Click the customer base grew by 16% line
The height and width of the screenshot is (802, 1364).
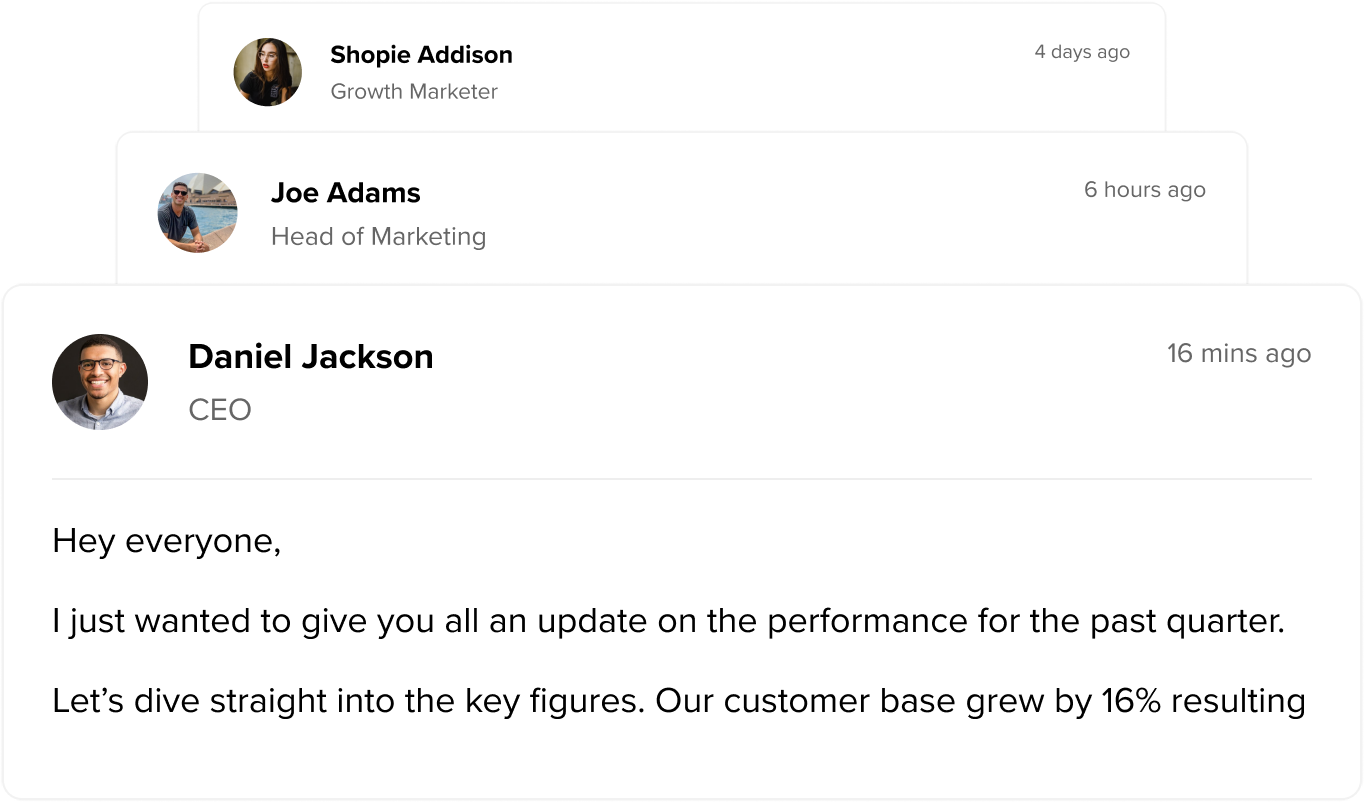click(679, 702)
